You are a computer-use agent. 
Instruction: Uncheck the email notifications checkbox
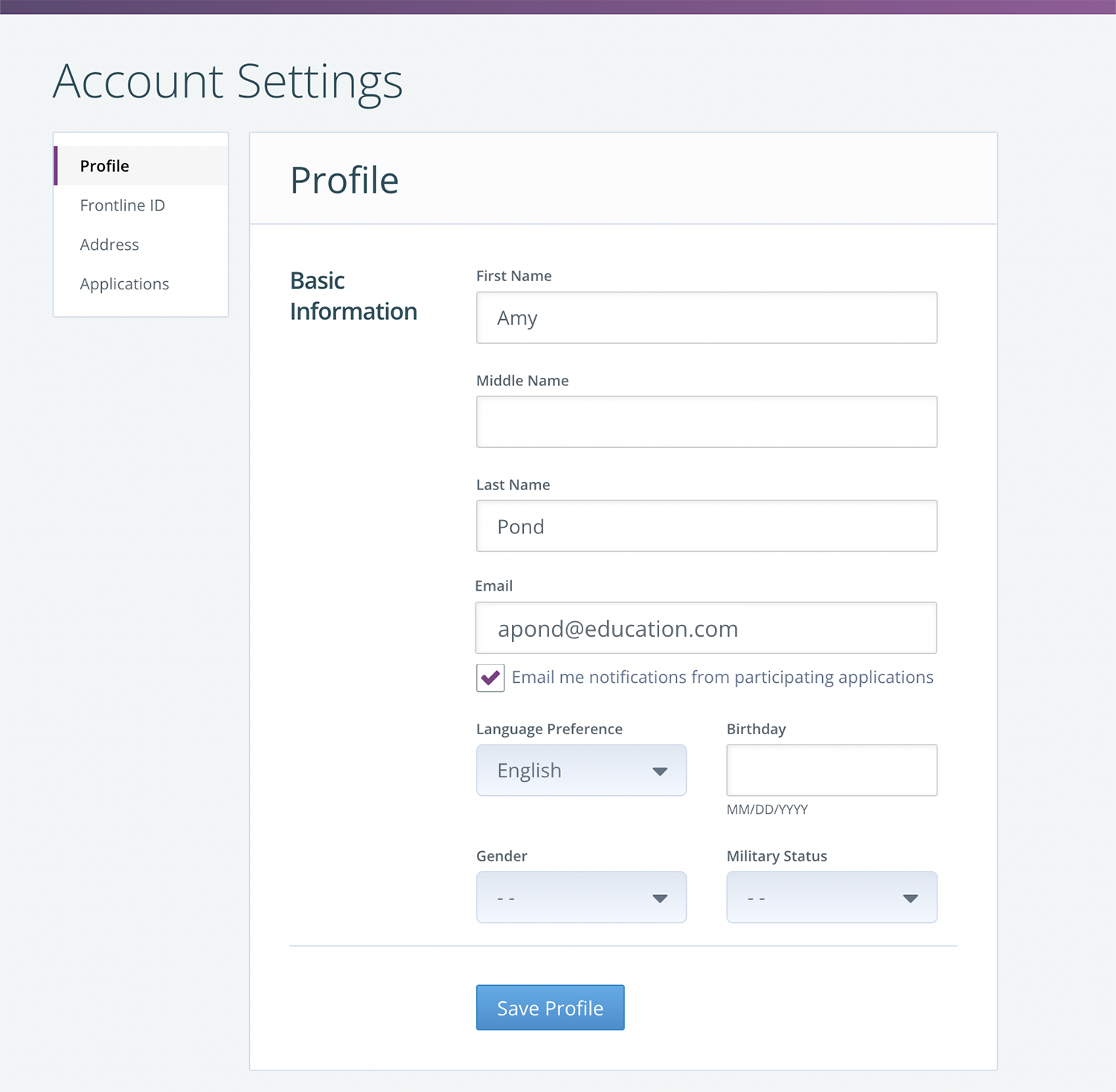tap(490, 678)
